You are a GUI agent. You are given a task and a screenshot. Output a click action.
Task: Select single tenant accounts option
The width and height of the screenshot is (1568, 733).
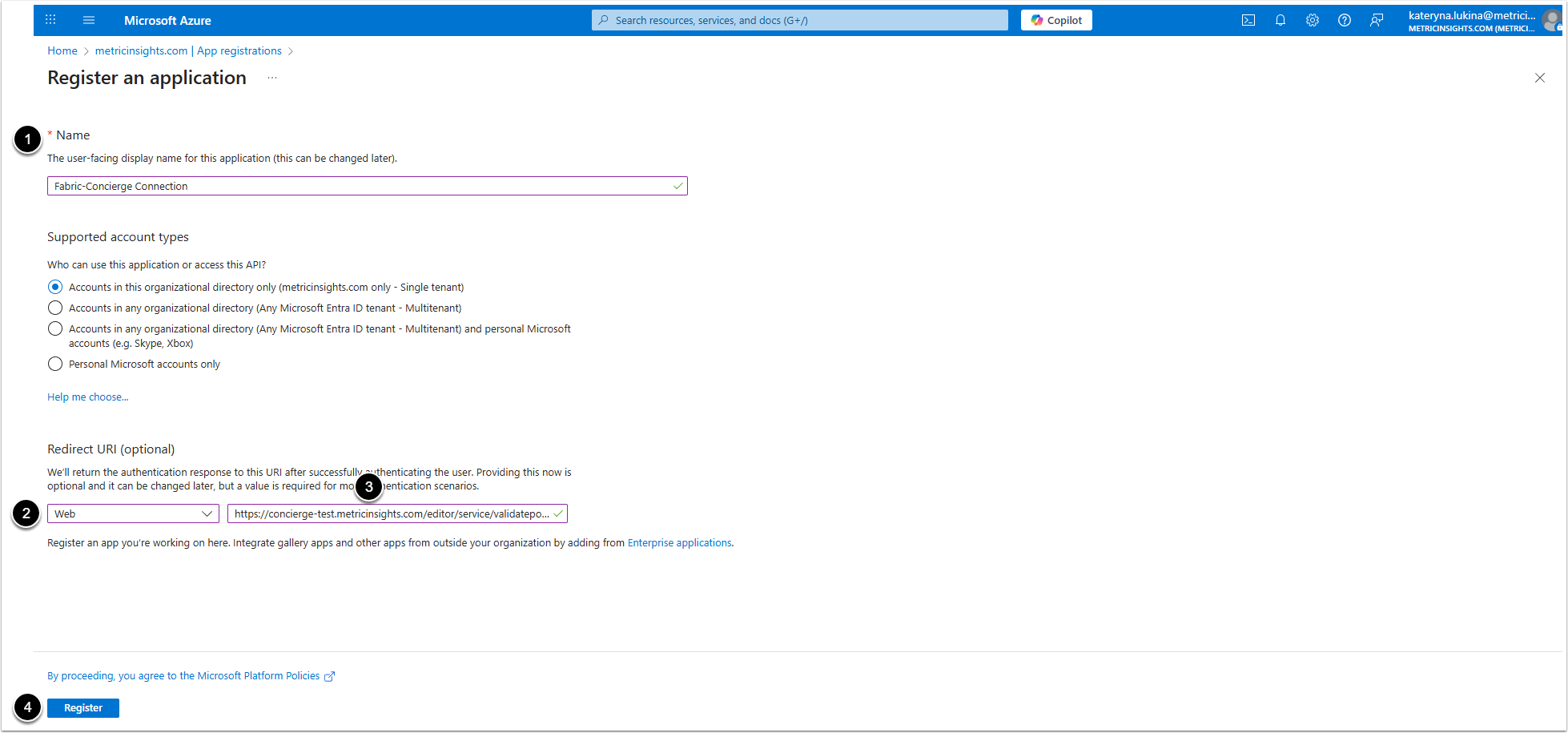click(55, 287)
